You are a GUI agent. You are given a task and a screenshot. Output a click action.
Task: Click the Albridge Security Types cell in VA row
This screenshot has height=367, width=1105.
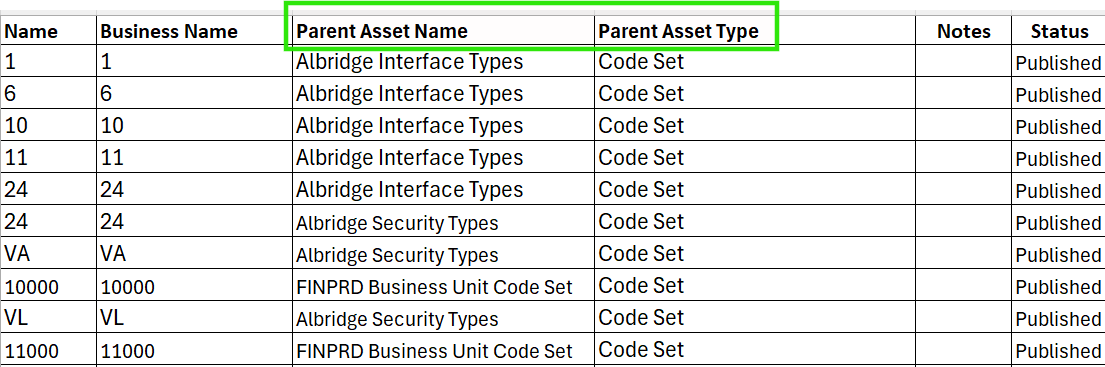[x=443, y=254]
